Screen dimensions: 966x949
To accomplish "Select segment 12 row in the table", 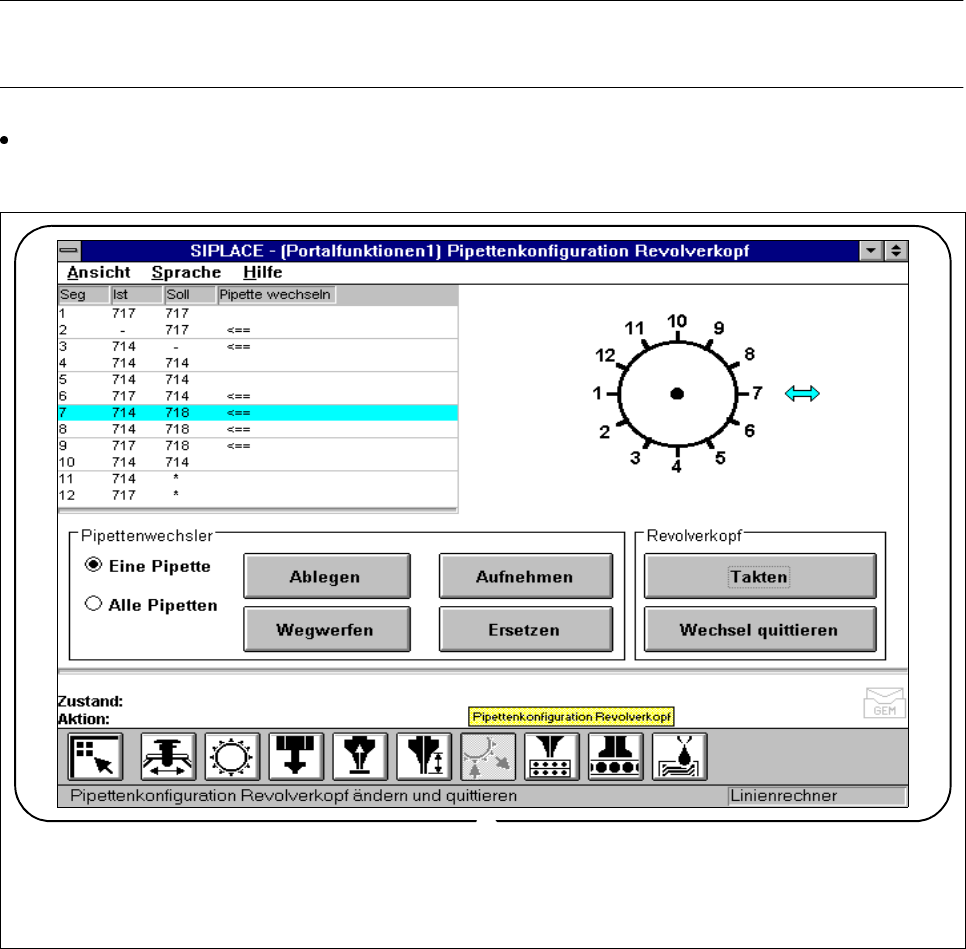I will (x=258, y=495).
